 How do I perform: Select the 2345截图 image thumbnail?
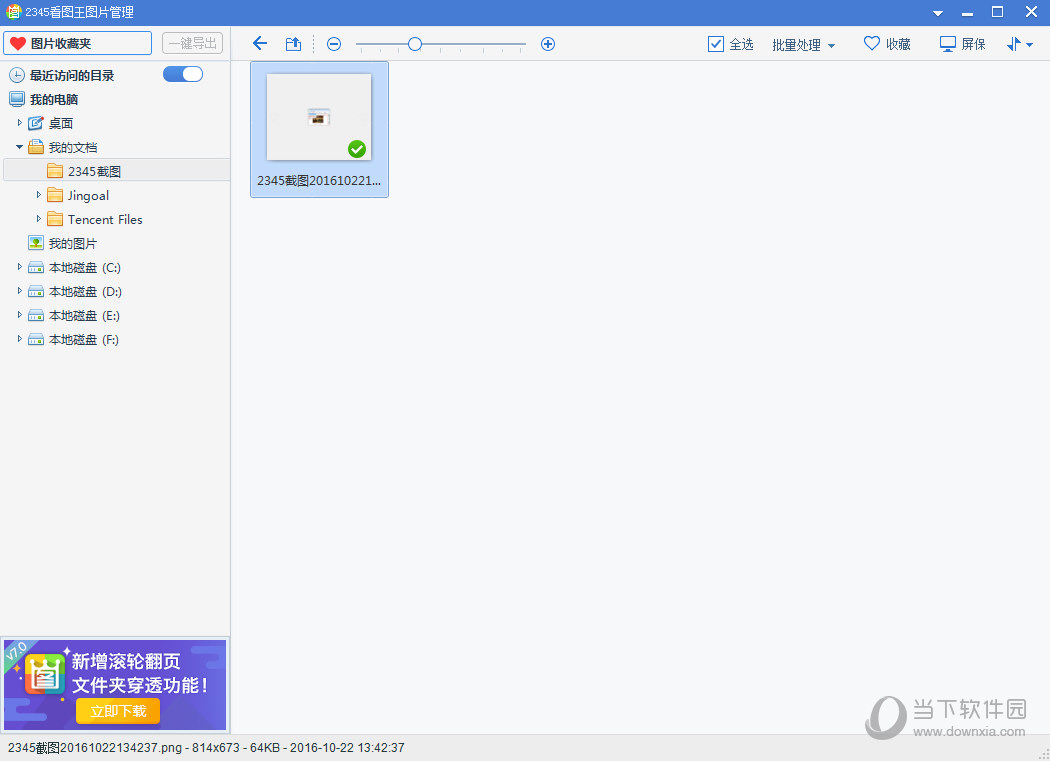[319, 118]
